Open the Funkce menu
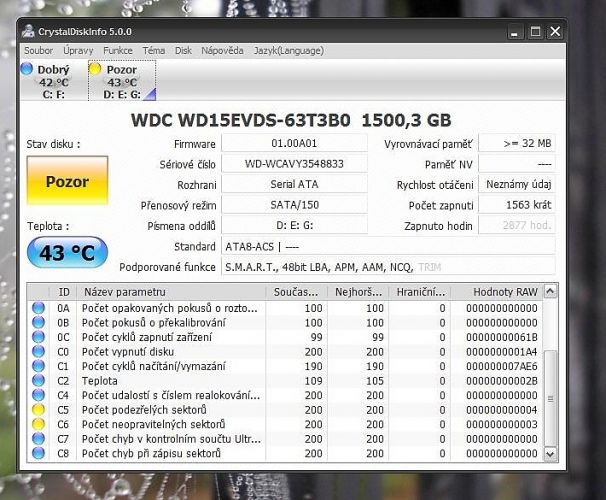 [118, 51]
